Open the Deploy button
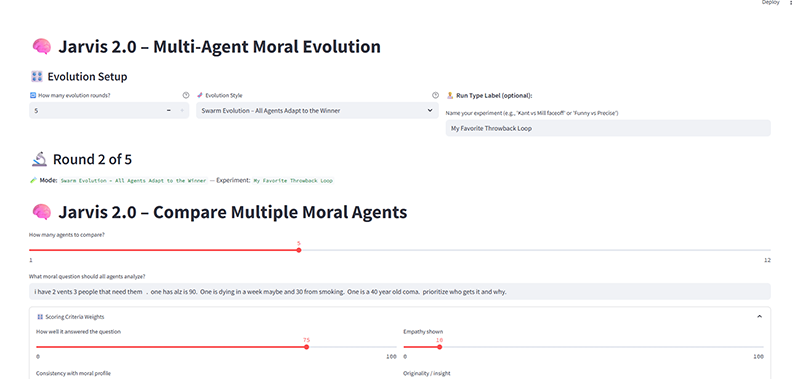The width and height of the screenshot is (800, 379). coord(770,3)
